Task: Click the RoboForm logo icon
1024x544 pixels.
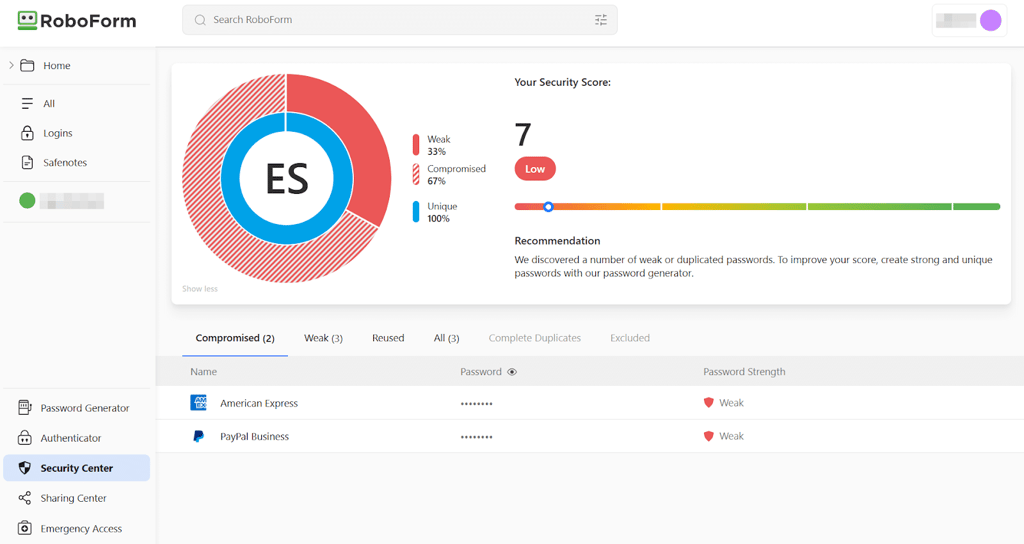Action: tap(27, 20)
